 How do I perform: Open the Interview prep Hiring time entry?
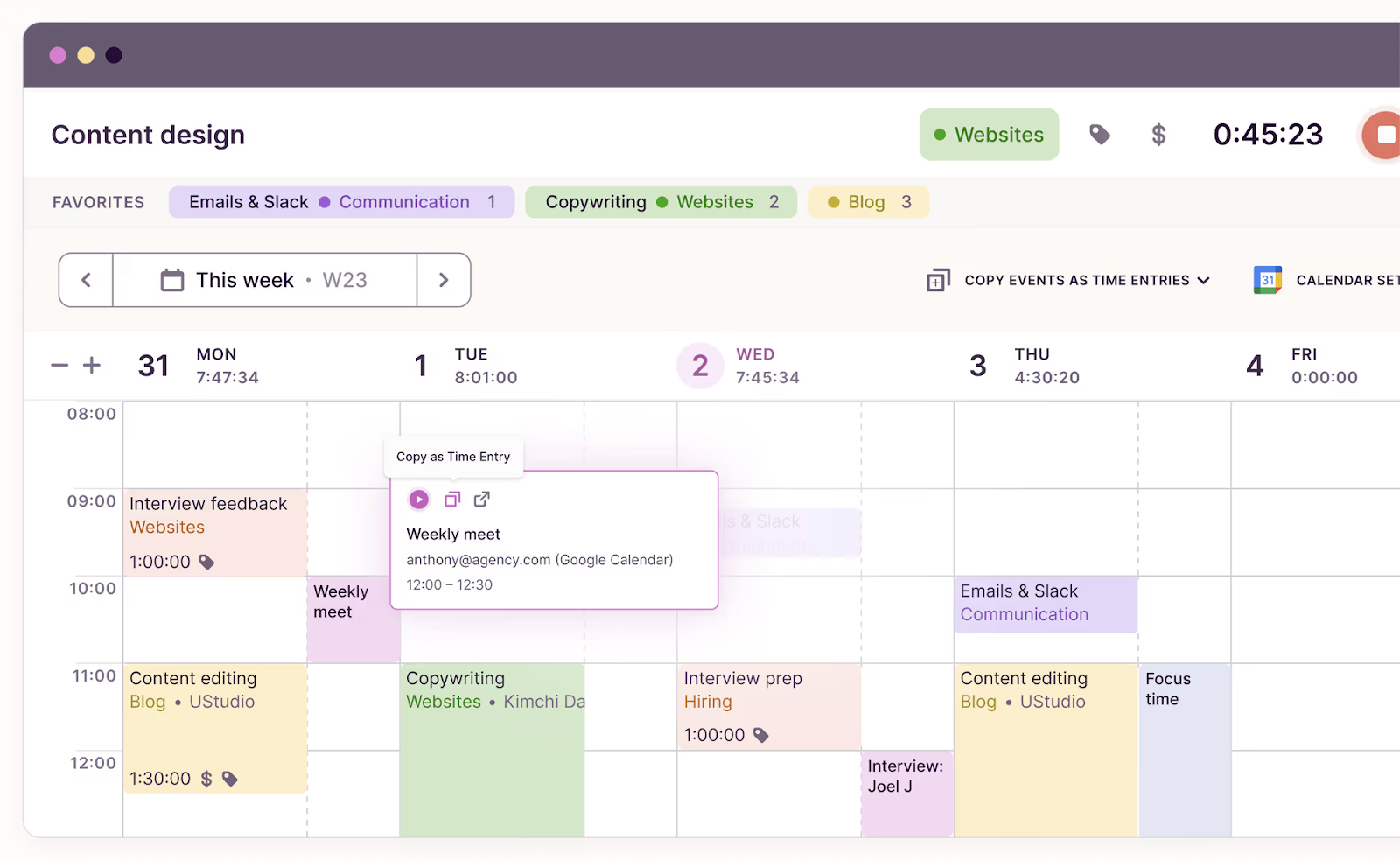[x=769, y=706]
